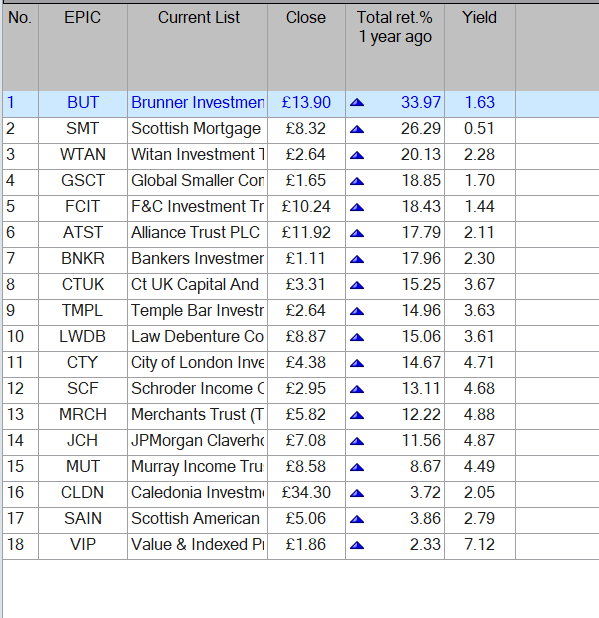Click the up arrow icon in TMPL row

click(357, 311)
